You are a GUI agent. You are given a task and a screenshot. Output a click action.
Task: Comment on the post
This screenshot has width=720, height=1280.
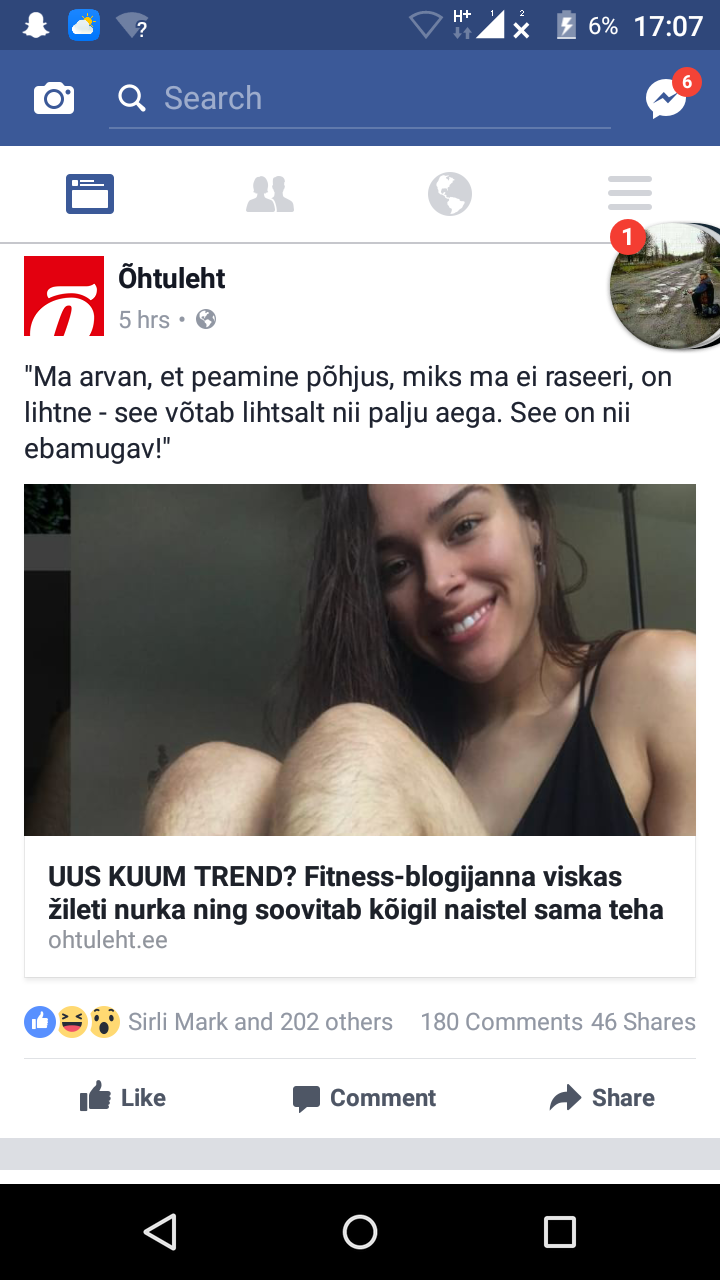pyautogui.click(x=364, y=1098)
